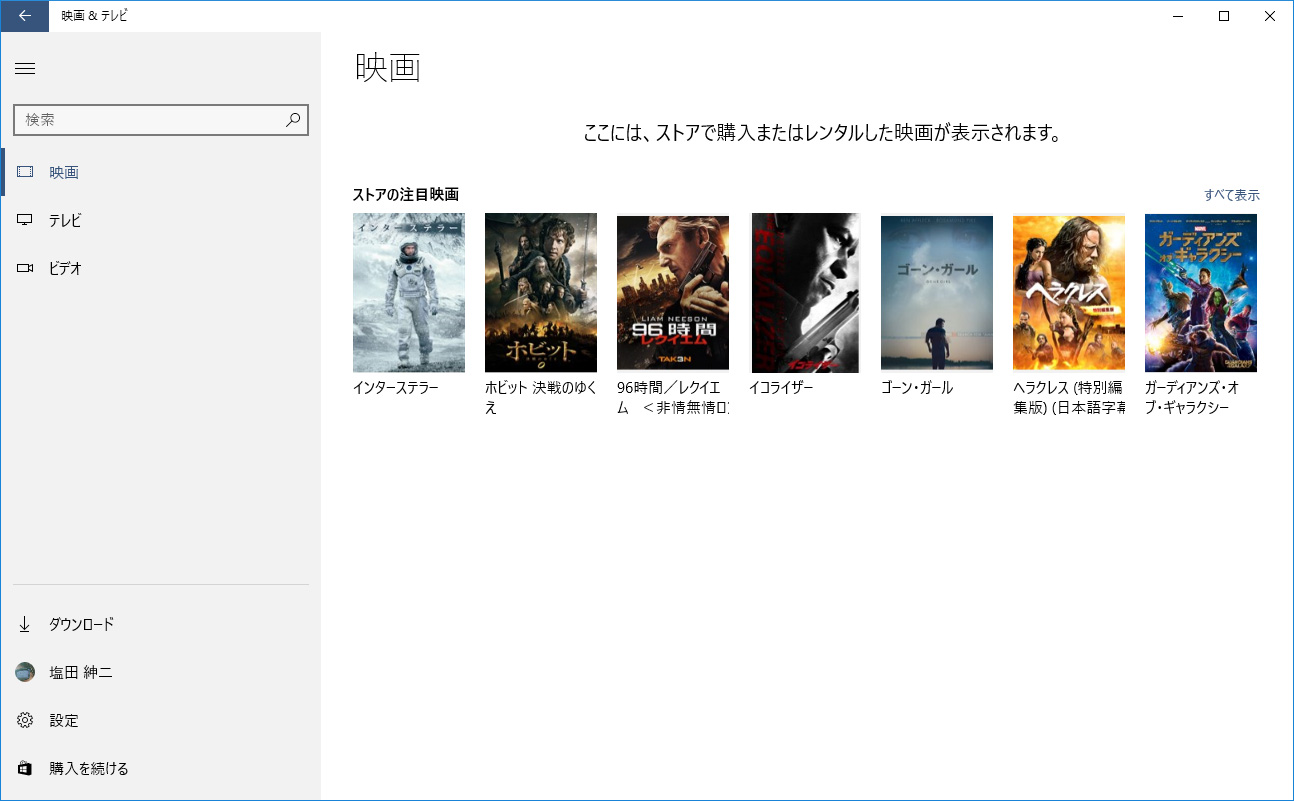Close the 映画 & テレビ window
This screenshot has height=801, width=1294.
[x=1270, y=16]
